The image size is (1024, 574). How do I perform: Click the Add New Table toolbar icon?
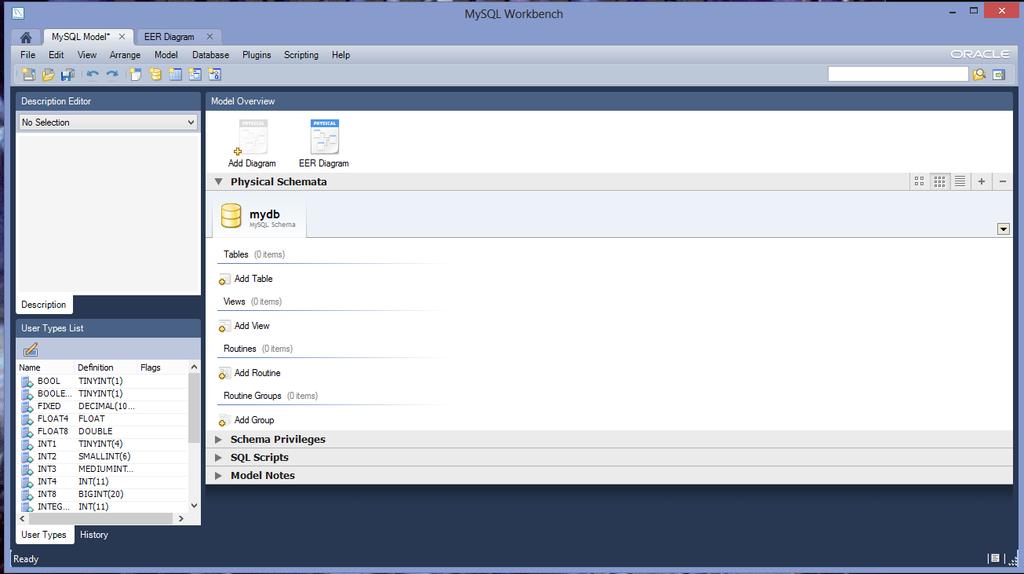[175, 74]
